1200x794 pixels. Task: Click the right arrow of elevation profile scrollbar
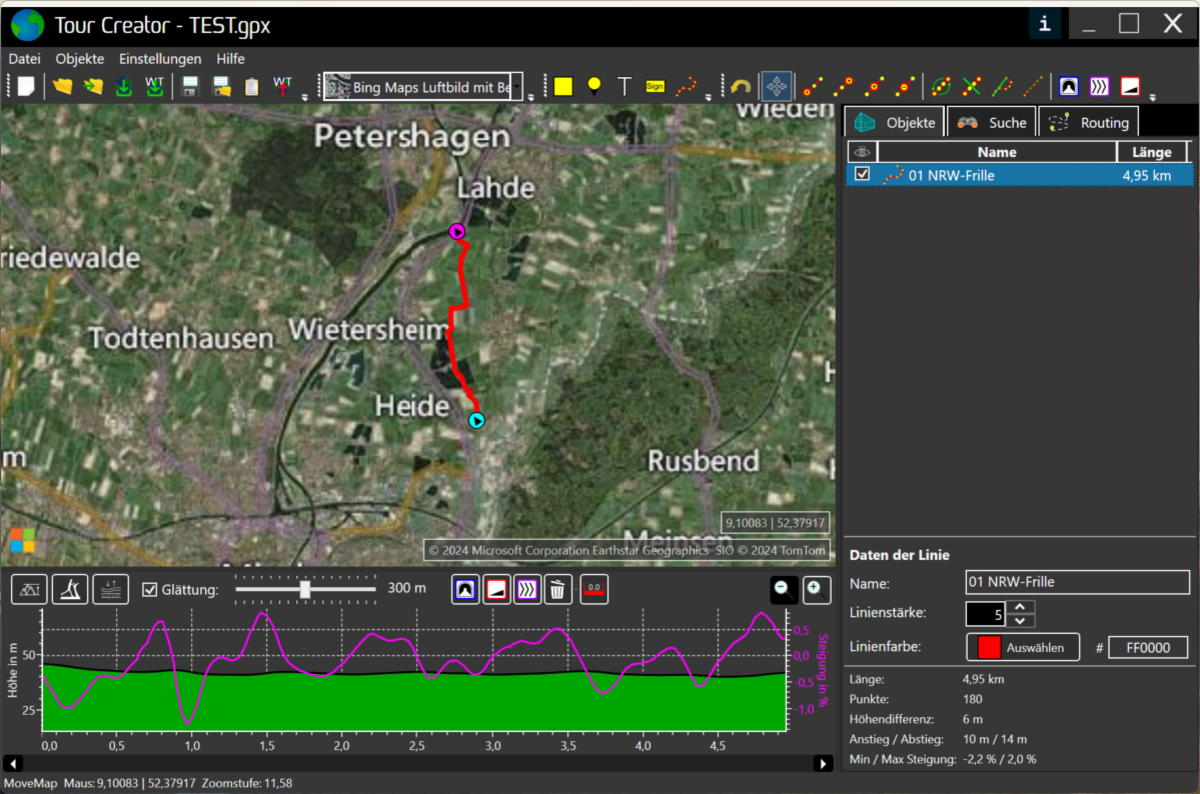click(x=823, y=764)
